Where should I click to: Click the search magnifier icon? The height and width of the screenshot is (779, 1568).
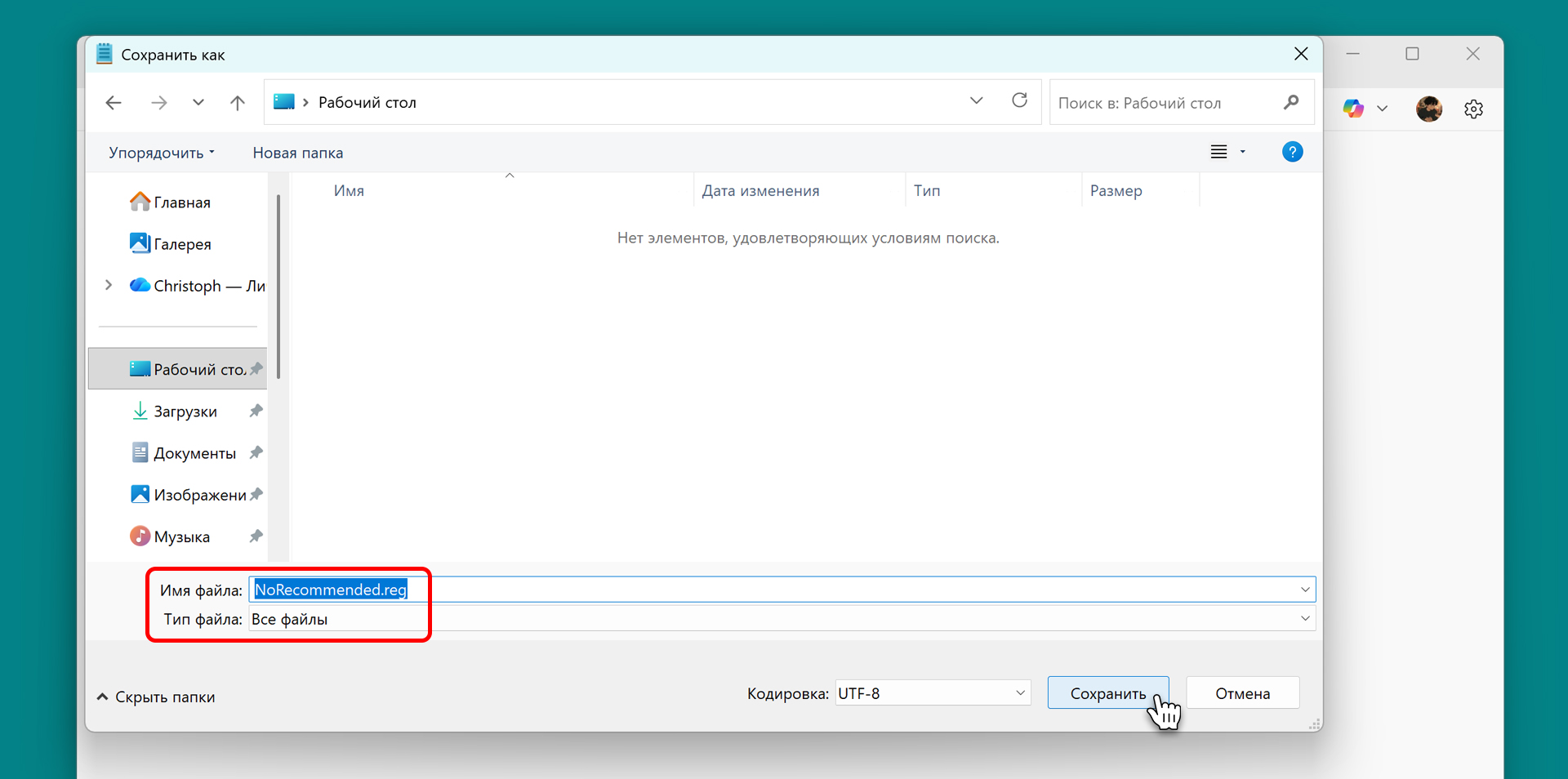1290,103
